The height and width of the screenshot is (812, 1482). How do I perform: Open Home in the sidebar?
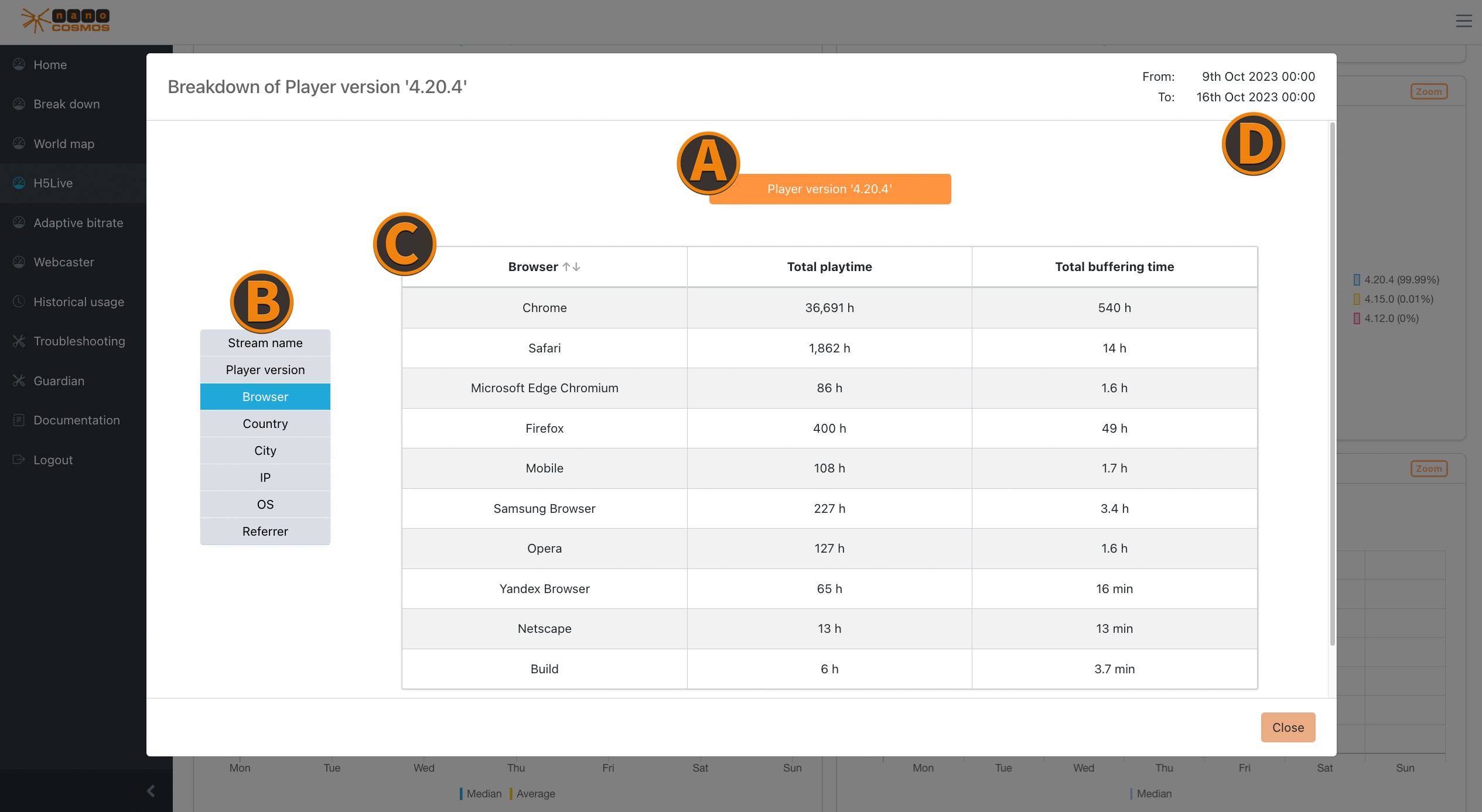coord(50,64)
